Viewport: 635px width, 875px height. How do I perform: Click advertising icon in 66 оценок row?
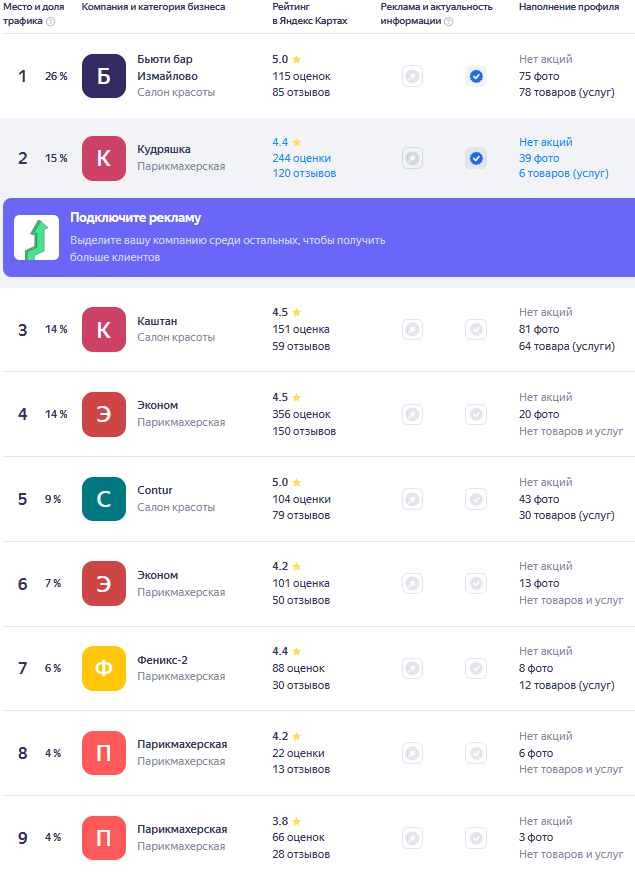point(412,838)
